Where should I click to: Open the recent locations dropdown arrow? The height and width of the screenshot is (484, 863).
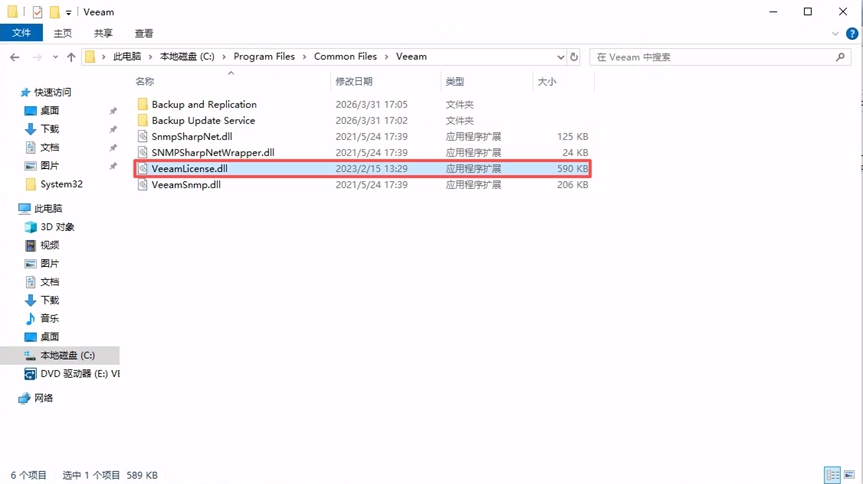tap(55, 57)
